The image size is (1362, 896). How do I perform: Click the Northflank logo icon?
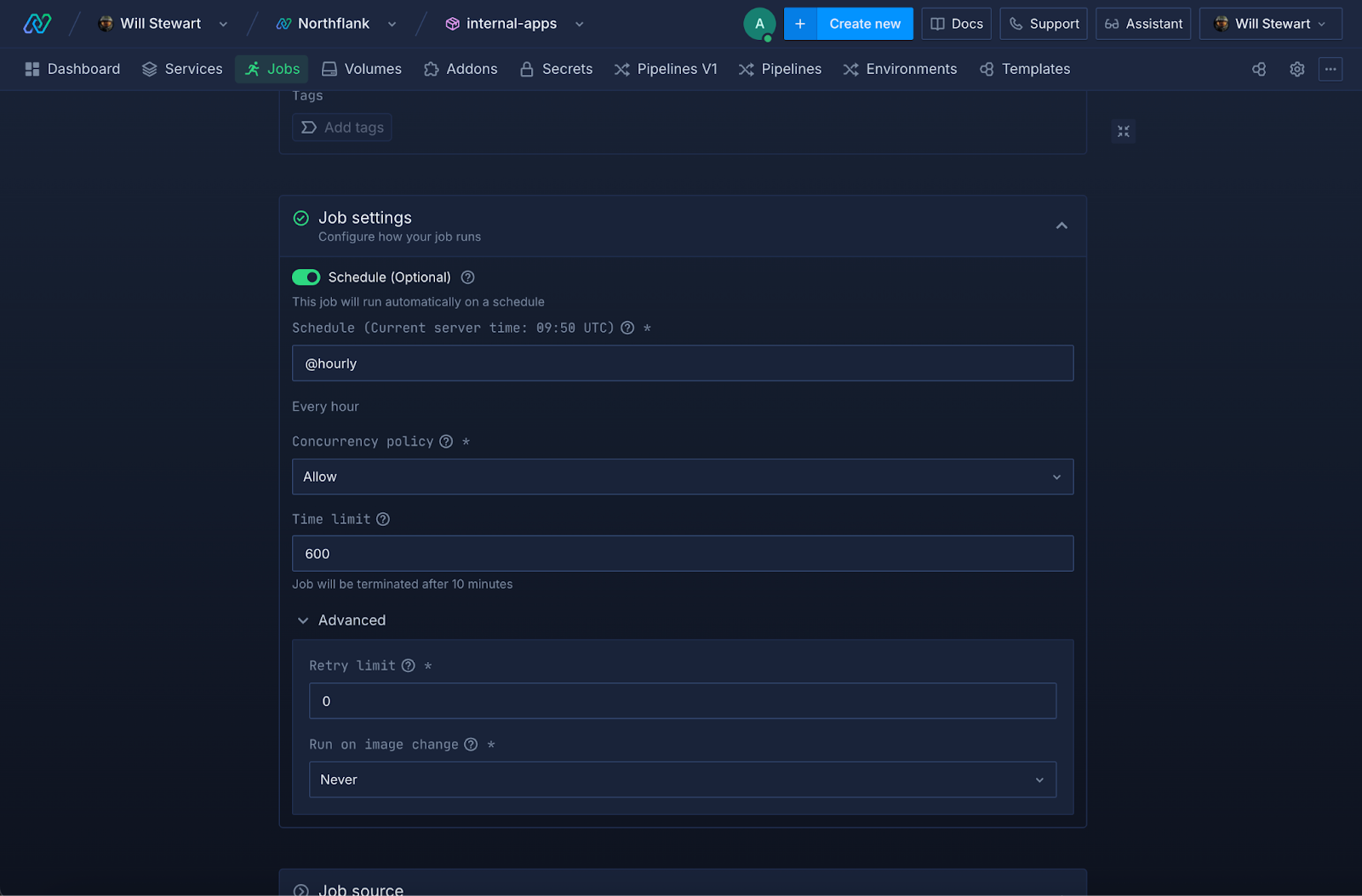point(37,24)
